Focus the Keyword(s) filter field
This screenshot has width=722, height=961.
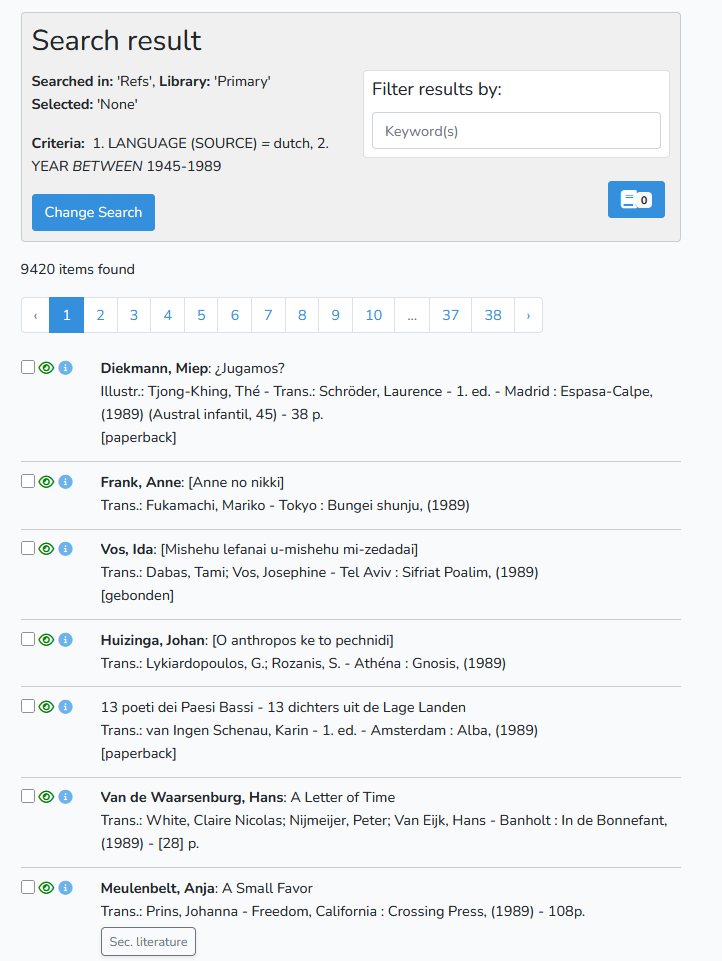pyautogui.click(x=516, y=131)
